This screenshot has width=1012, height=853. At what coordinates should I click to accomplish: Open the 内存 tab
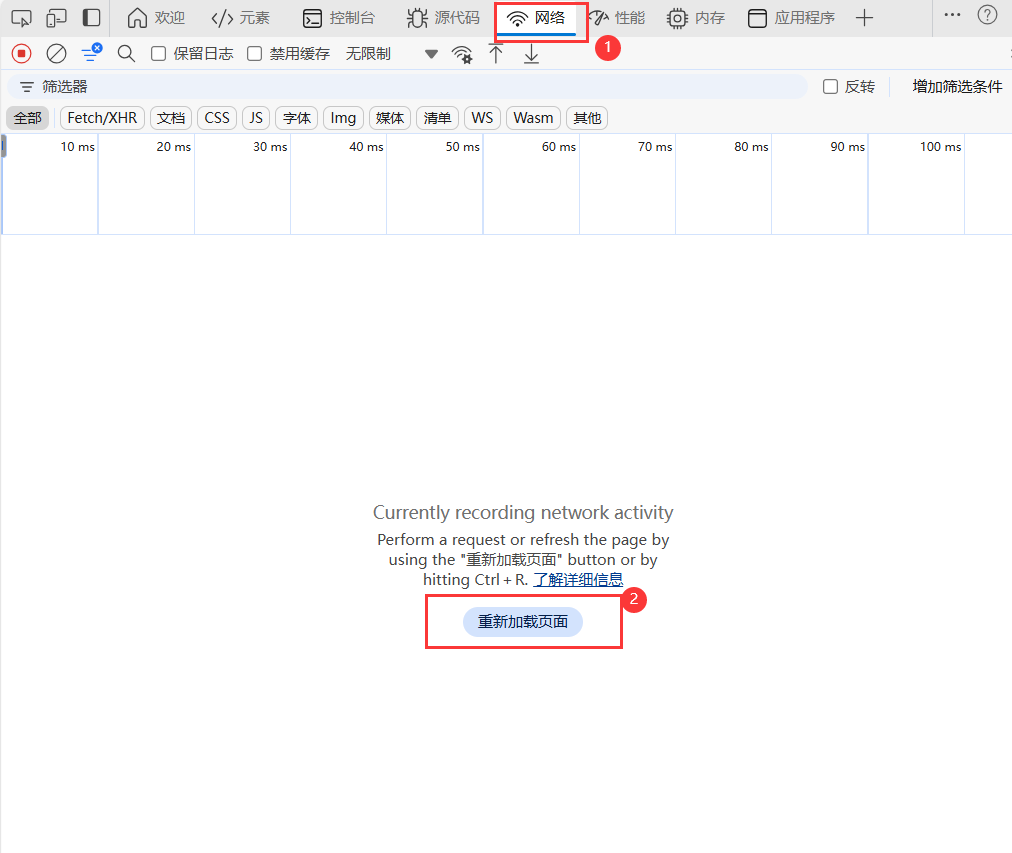click(696, 18)
